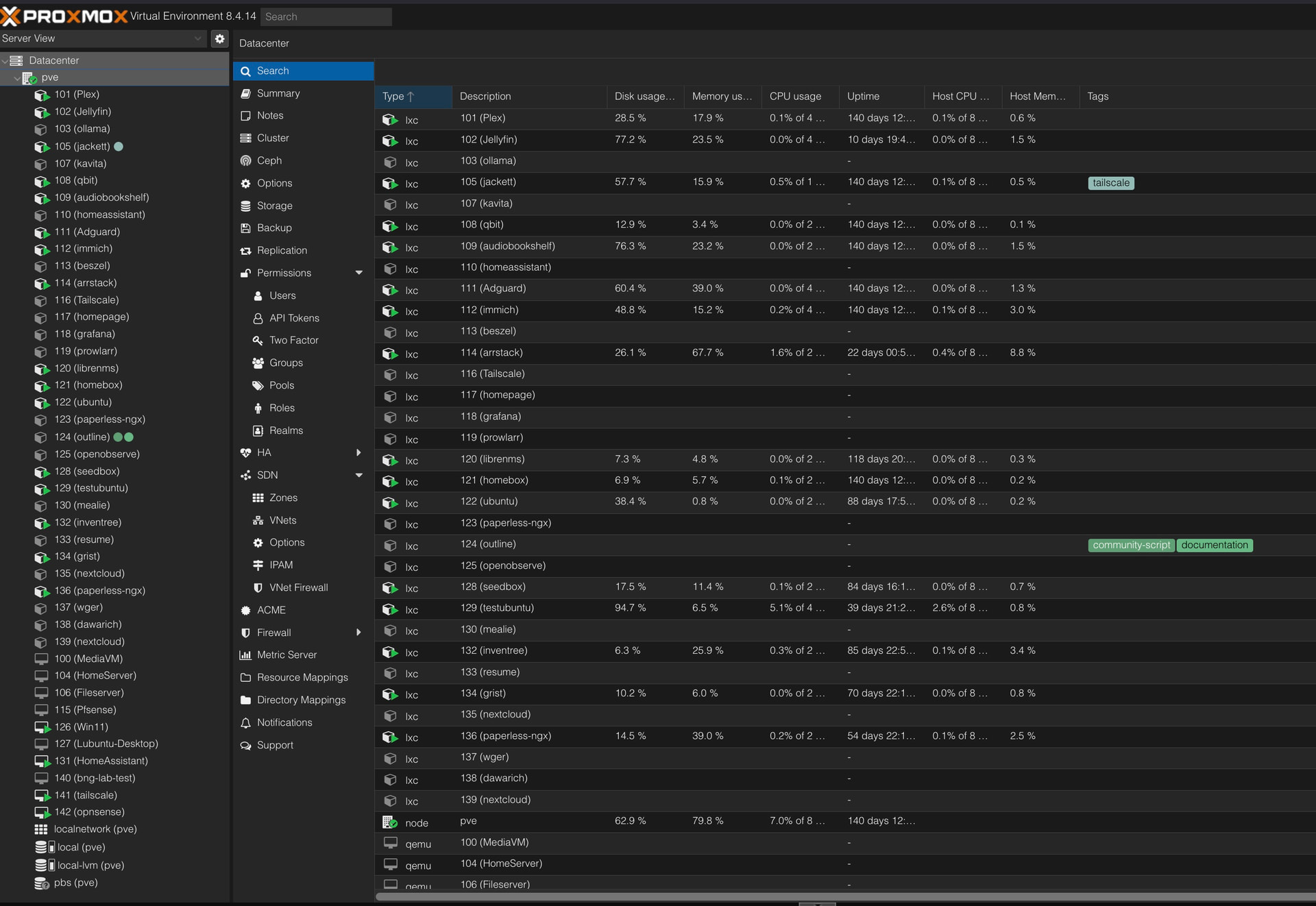This screenshot has width=1316, height=906.
Task: Collapse the pve node in the tree
Action: point(17,78)
